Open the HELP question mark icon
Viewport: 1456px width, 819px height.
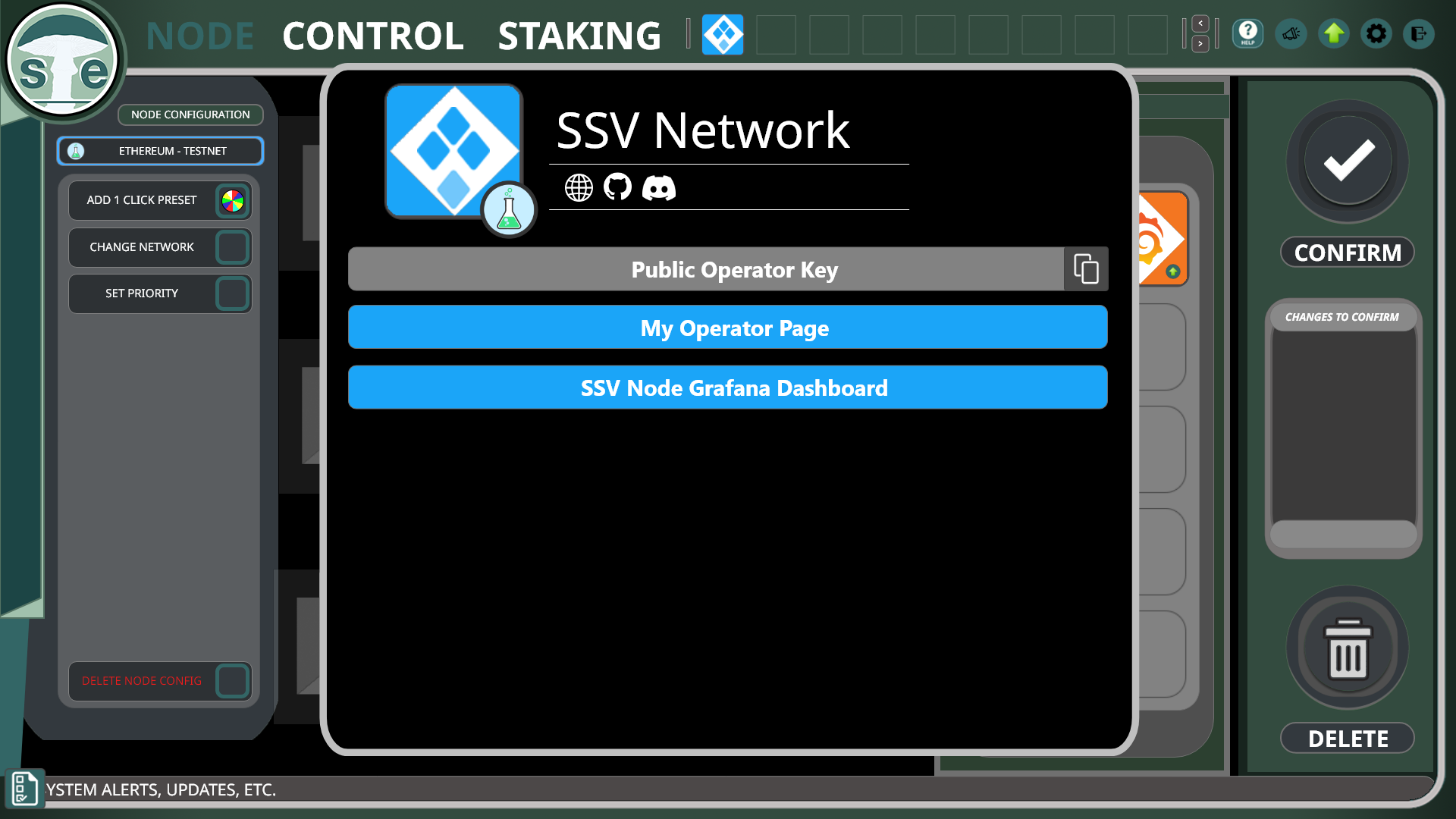point(1247,33)
